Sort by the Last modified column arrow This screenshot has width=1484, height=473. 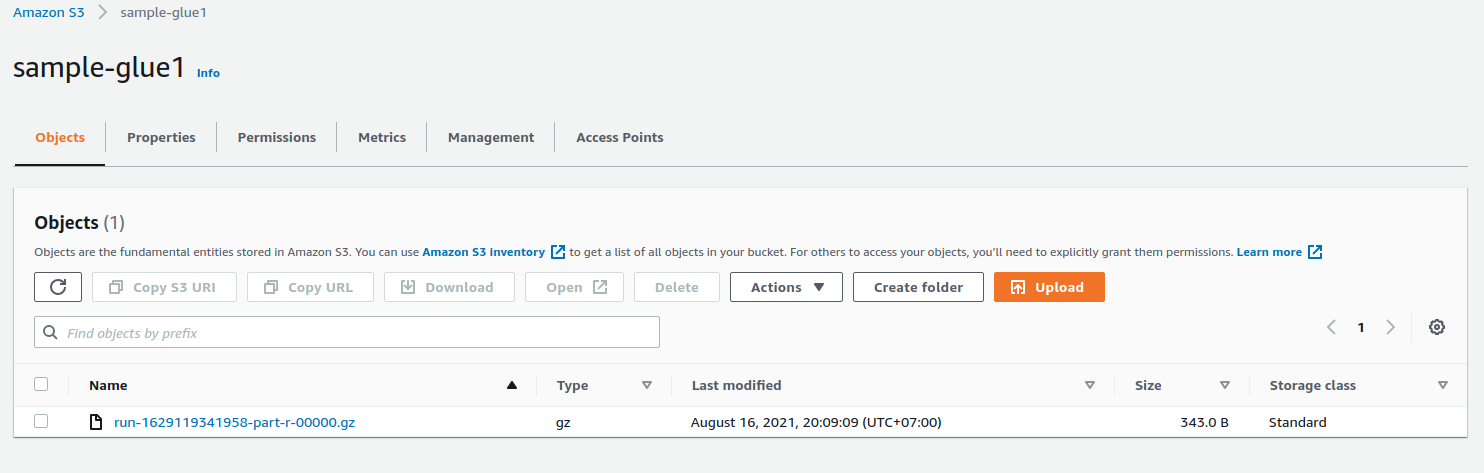pos(1089,385)
